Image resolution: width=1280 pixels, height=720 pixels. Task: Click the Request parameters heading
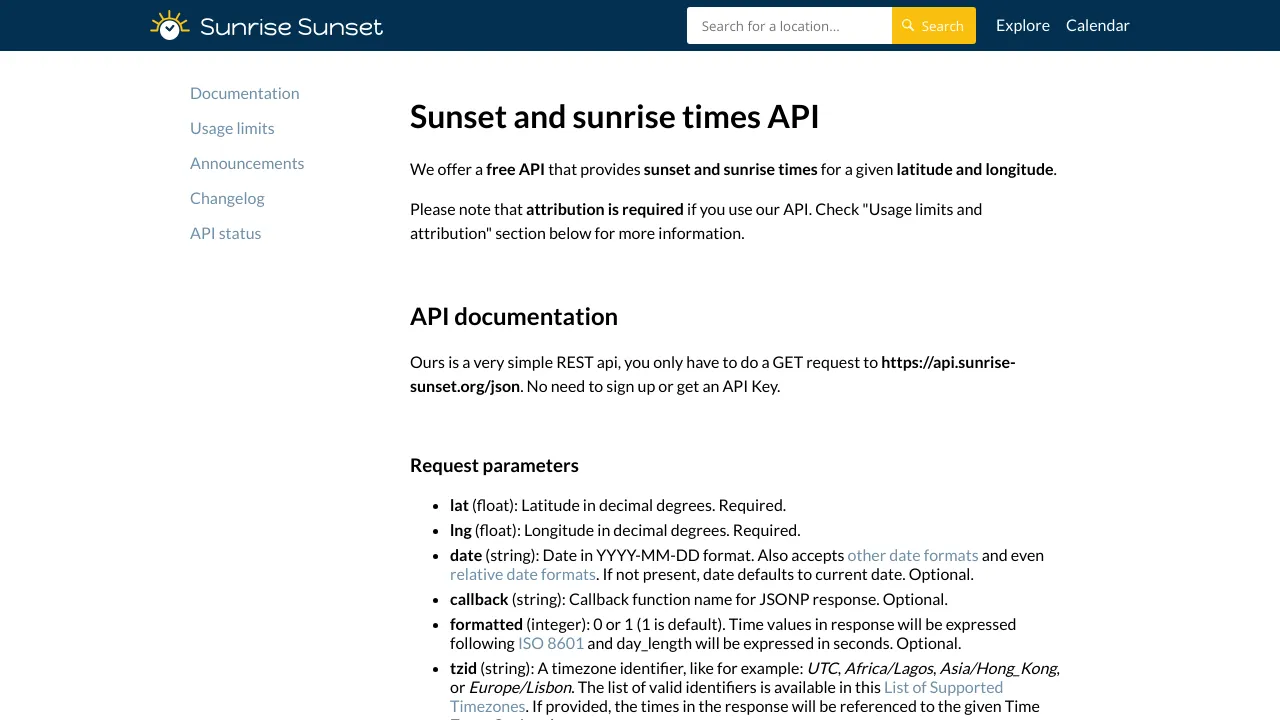[494, 465]
